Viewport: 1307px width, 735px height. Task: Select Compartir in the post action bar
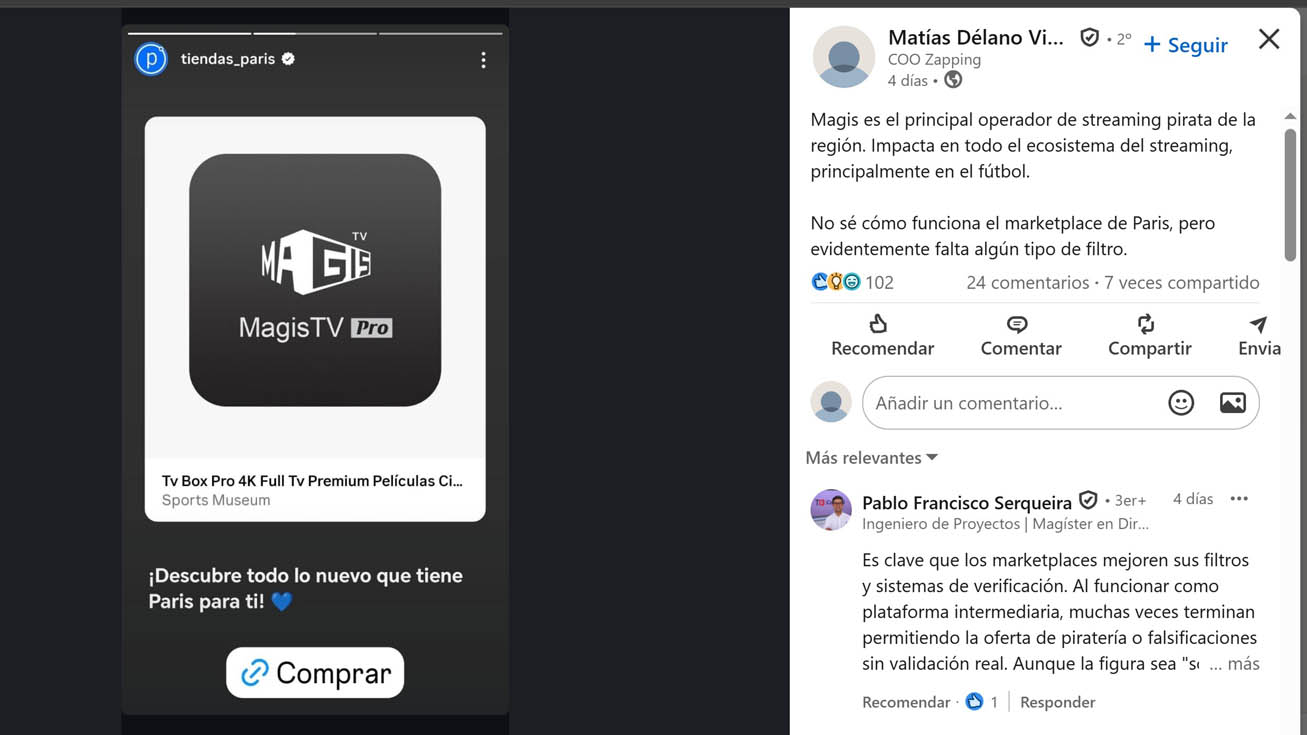(x=1149, y=336)
